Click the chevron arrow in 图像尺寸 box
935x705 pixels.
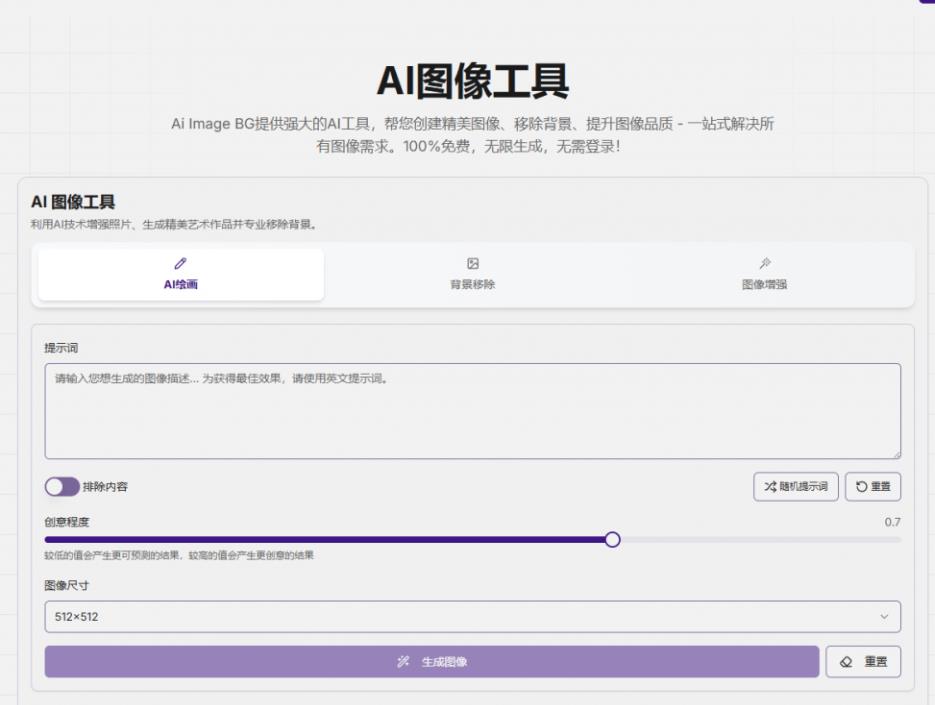point(884,616)
